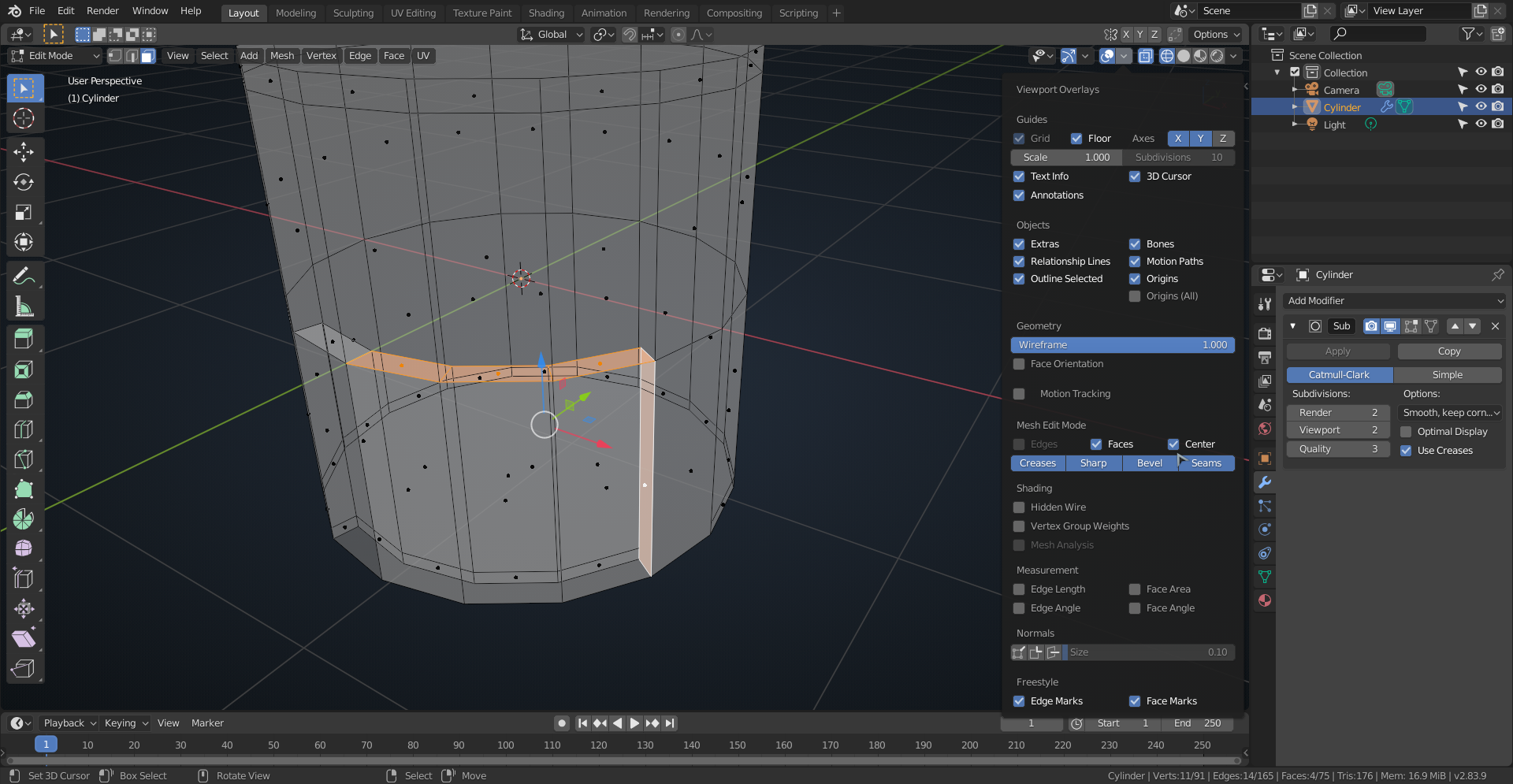Adjust the Wireframe threshold slider

pyautogui.click(x=1122, y=345)
